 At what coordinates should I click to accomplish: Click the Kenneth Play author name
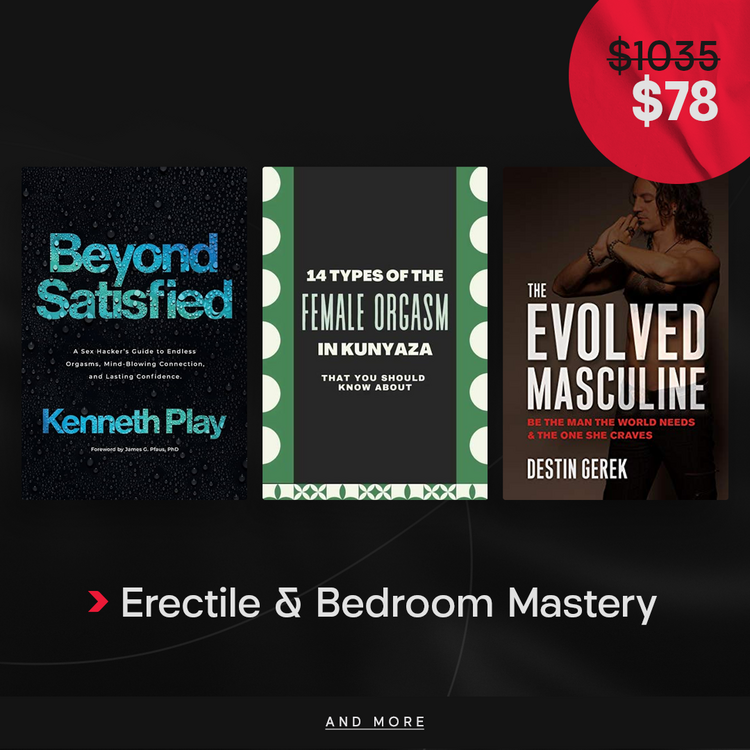[134, 423]
